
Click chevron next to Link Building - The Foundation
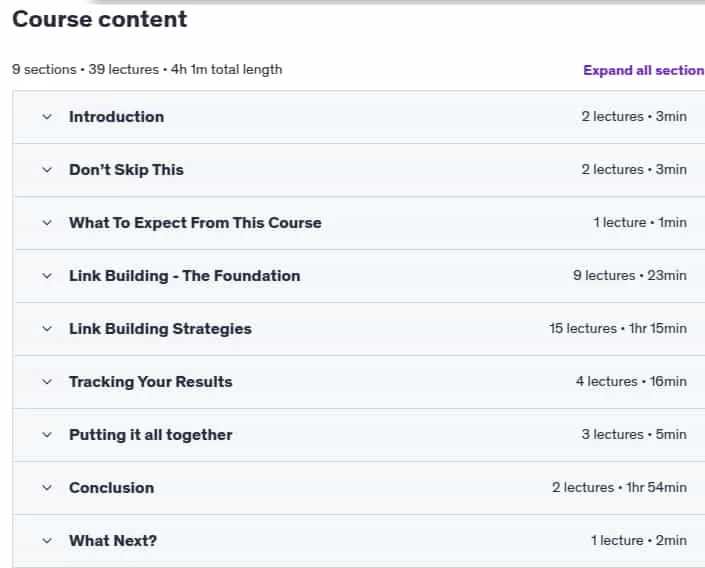(x=47, y=276)
